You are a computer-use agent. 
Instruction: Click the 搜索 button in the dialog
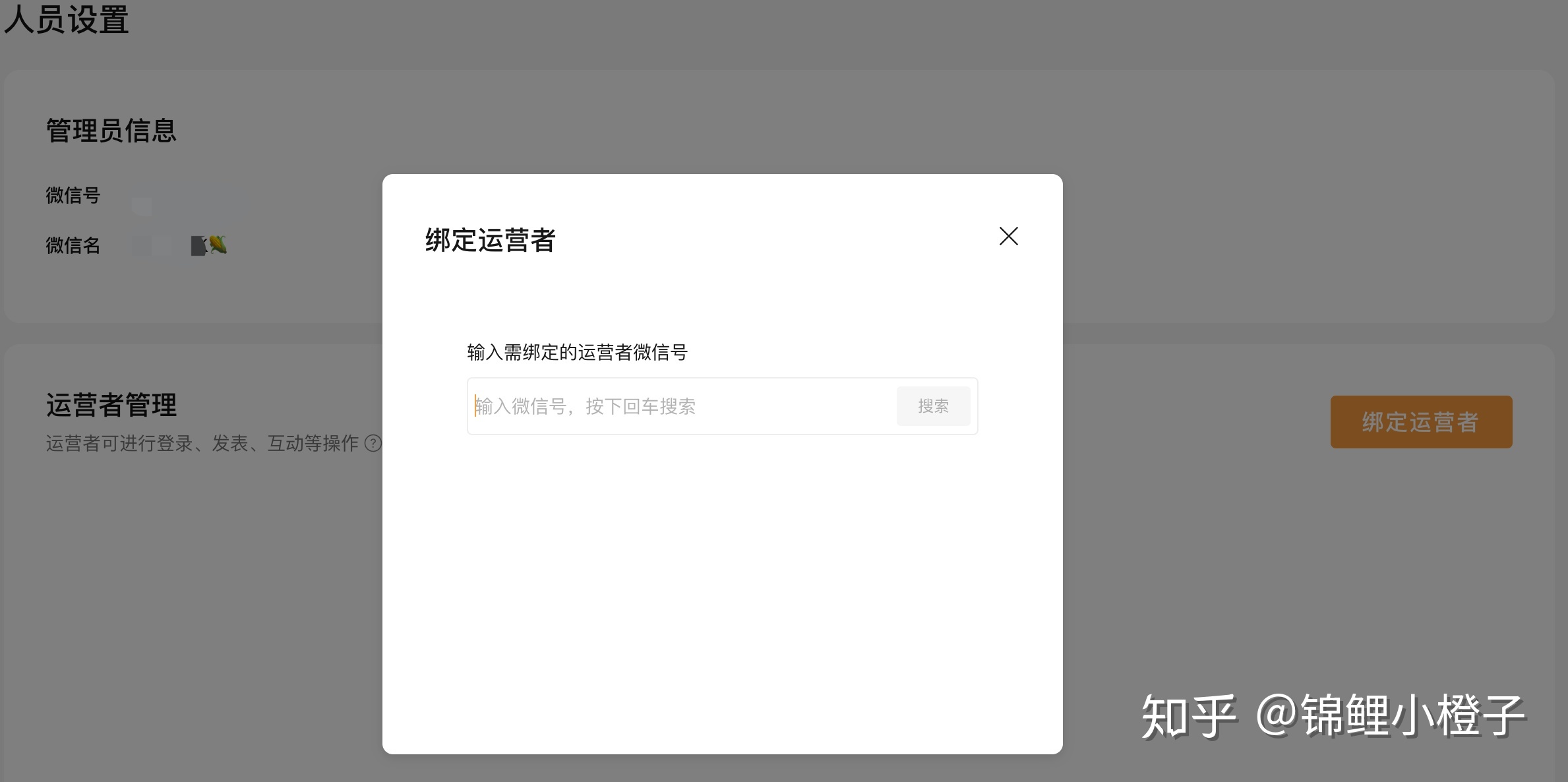[933, 406]
